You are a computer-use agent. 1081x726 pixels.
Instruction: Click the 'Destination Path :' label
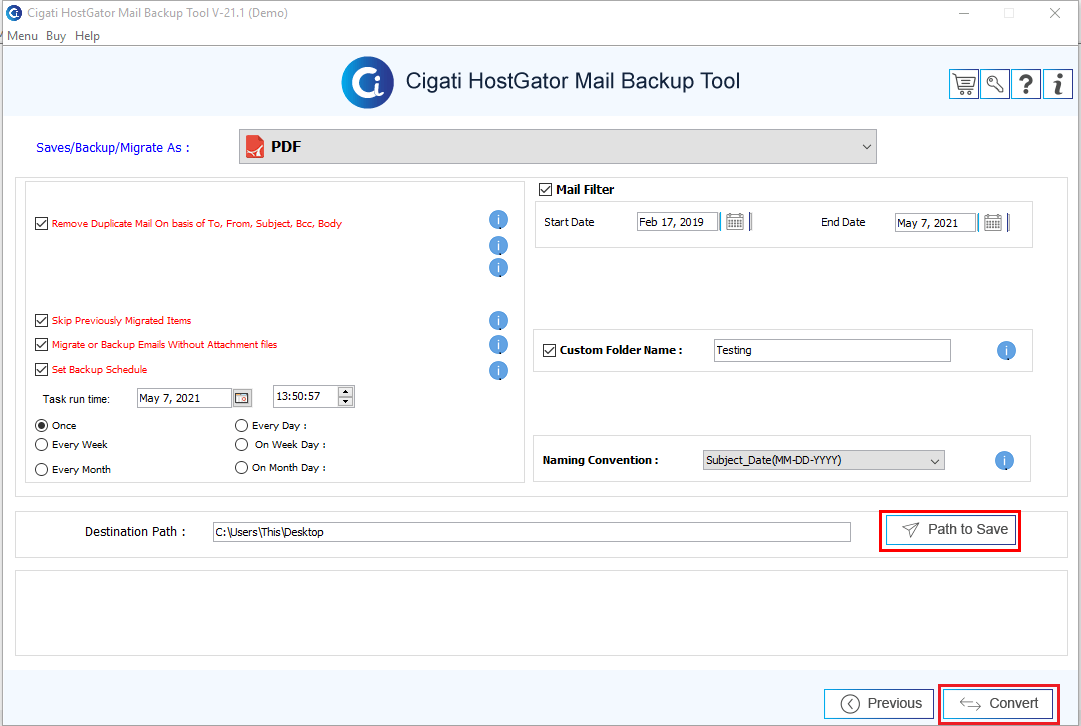coord(135,532)
